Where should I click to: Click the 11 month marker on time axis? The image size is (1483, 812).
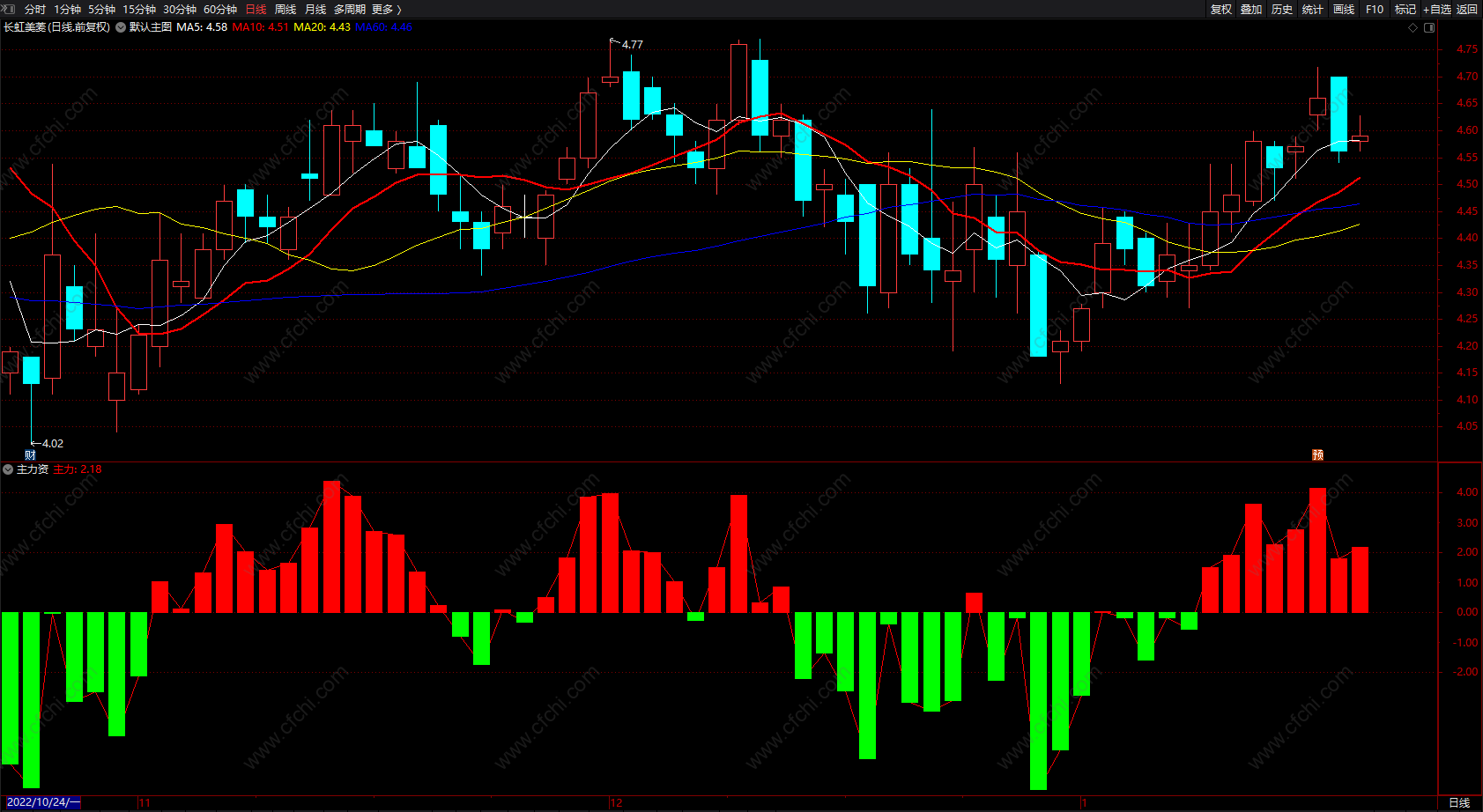click(x=145, y=803)
